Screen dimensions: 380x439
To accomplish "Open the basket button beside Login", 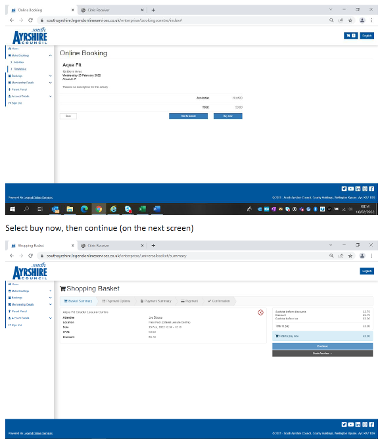I will click(x=351, y=36).
